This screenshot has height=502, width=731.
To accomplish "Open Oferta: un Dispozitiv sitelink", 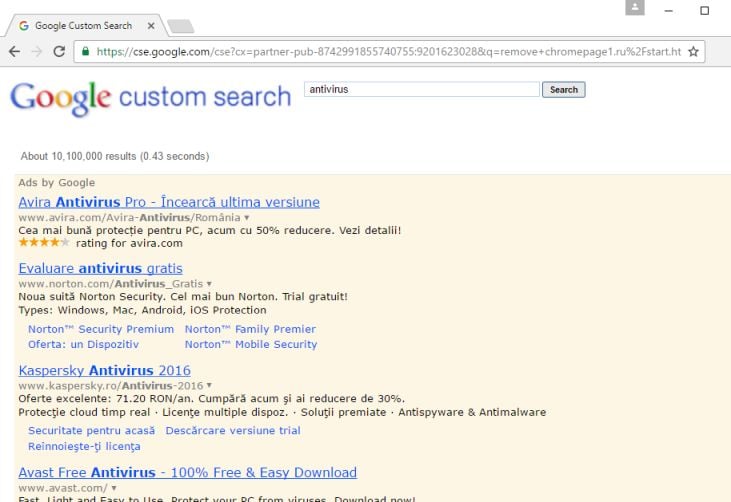I will 83,344.
